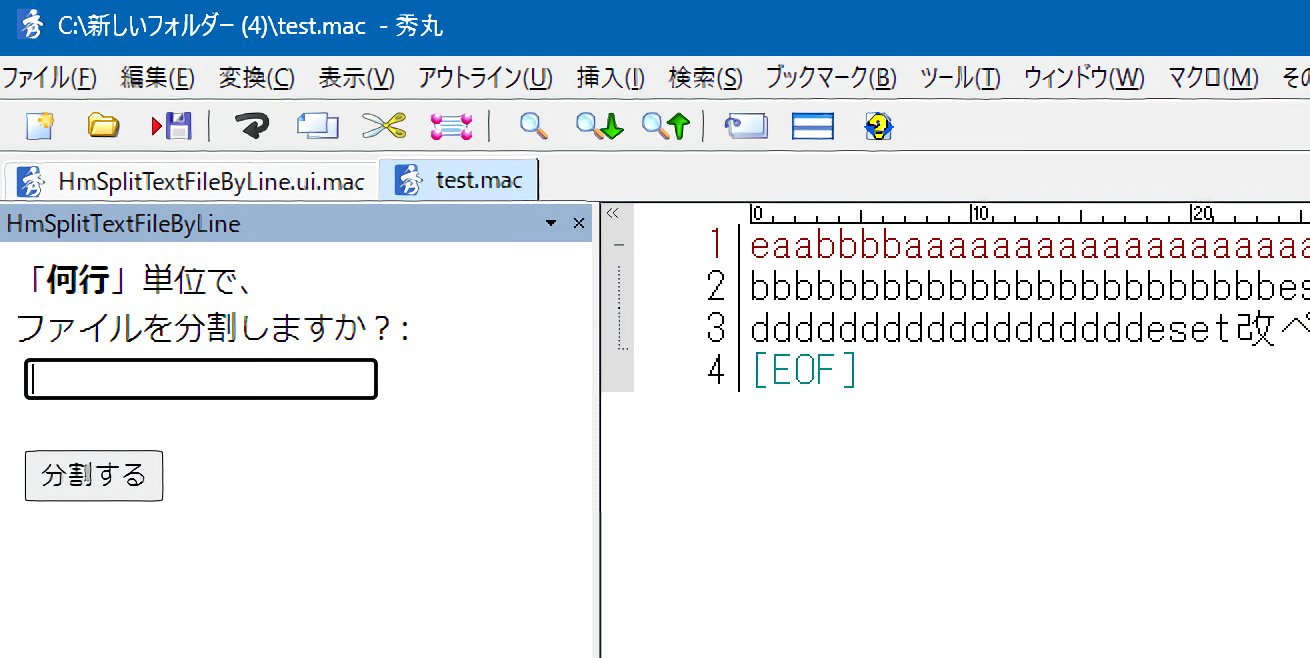Click the Find Previous up-arrow icon
1310x658 pixels.
coord(666,126)
